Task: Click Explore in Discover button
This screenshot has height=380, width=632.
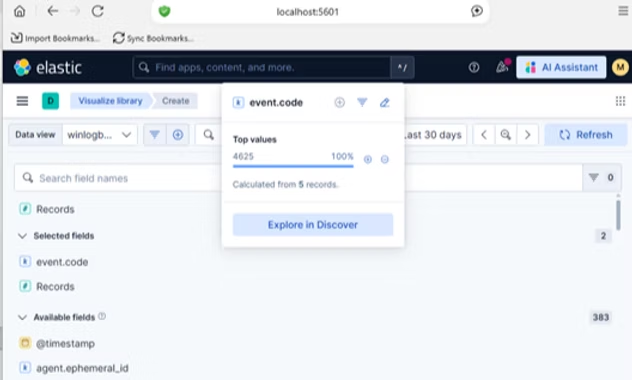Action: [313, 224]
